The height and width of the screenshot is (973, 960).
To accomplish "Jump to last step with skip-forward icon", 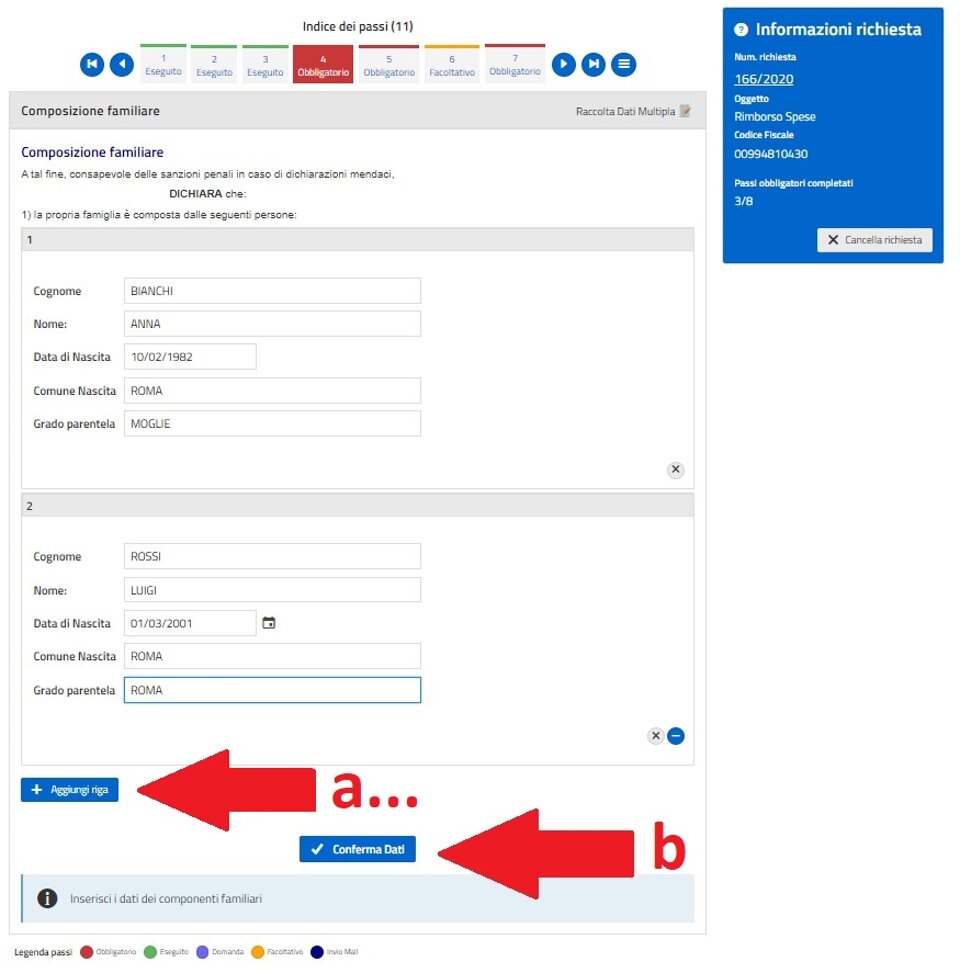I will 594,65.
